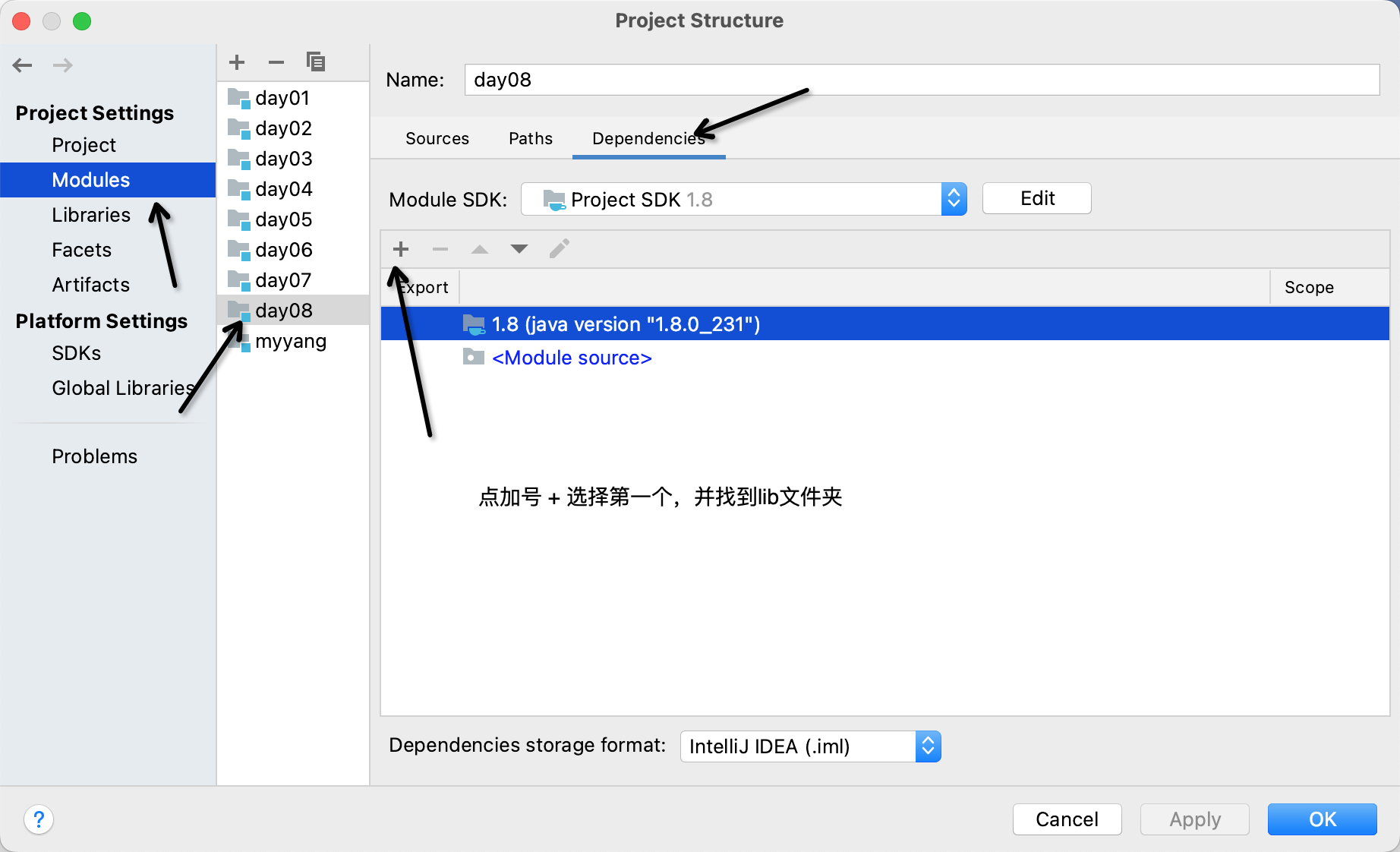Focus the module Name field
Viewport: 1400px width, 852px height.
click(x=922, y=80)
